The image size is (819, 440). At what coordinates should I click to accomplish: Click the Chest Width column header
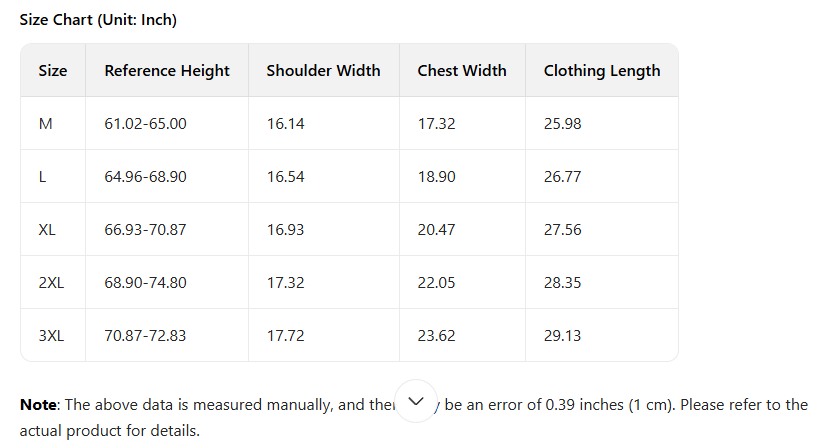(x=462, y=71)
